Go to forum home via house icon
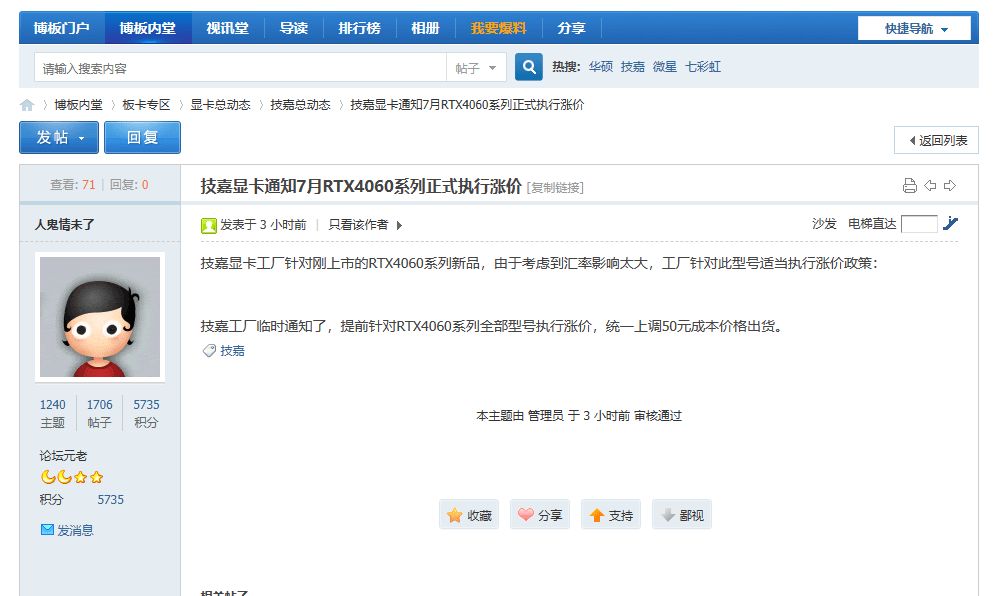The width and height of the screenshot is (1003, 596). 27,105
